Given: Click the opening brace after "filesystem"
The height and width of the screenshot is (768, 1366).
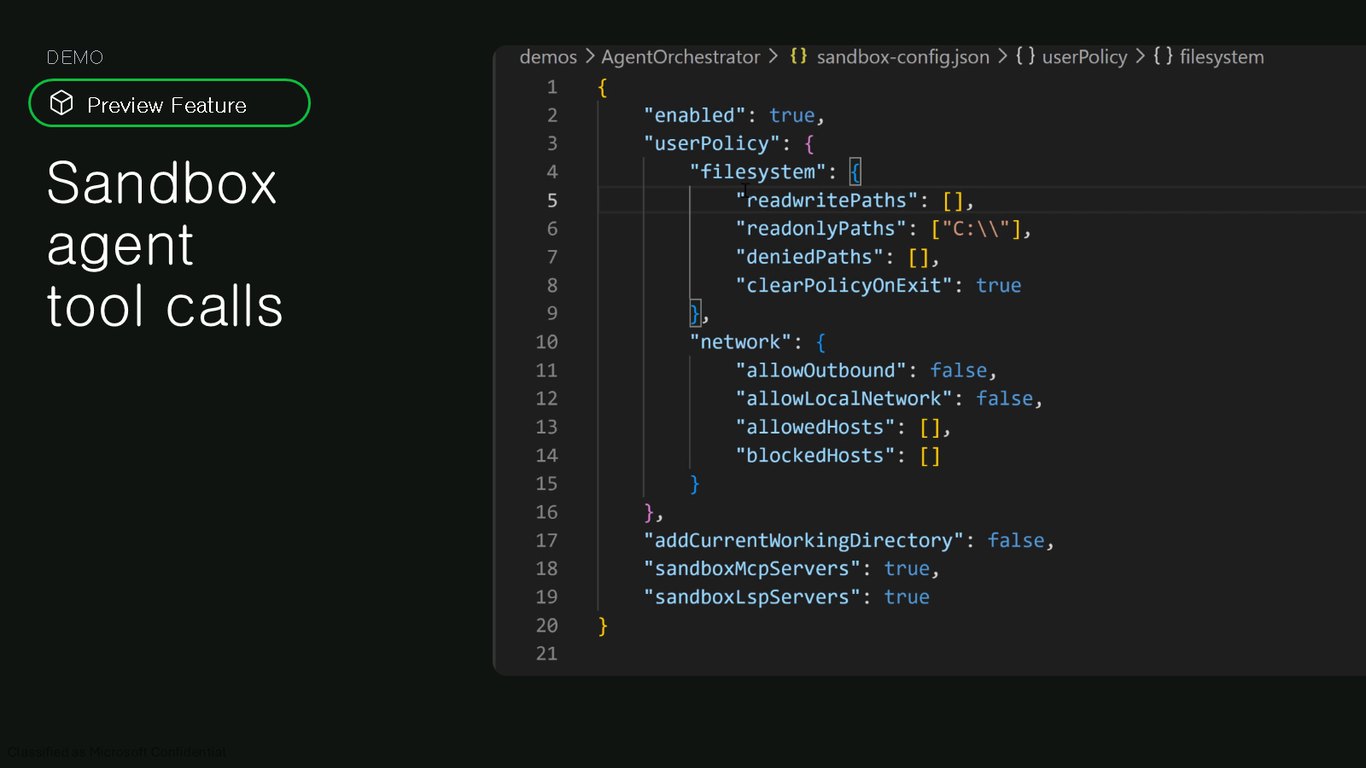Looking at the screenshot, I should point(855,172).
